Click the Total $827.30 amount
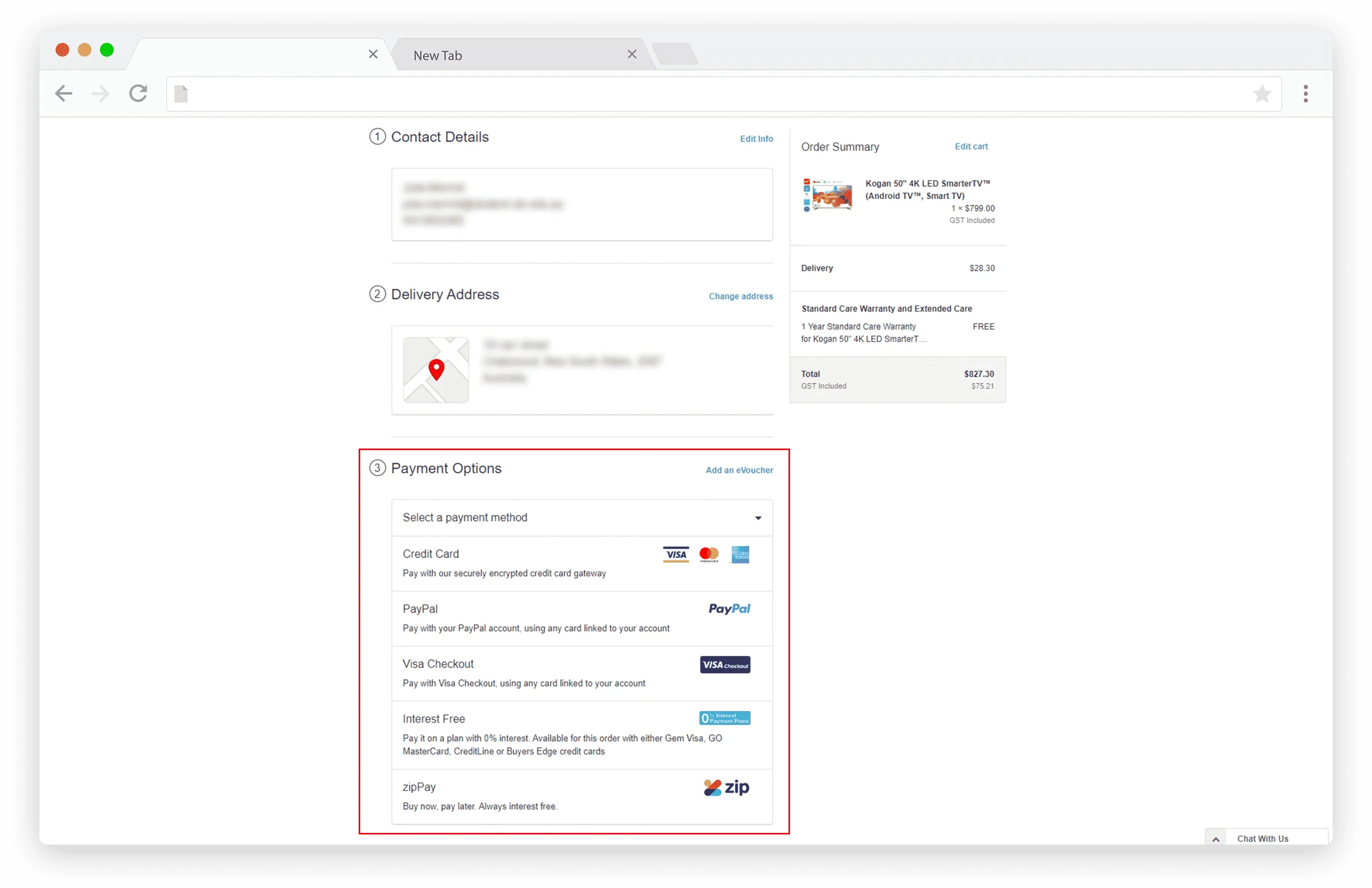Image resolution: width=1372 pixels, height=888 pixels. [x=979, y=374]
